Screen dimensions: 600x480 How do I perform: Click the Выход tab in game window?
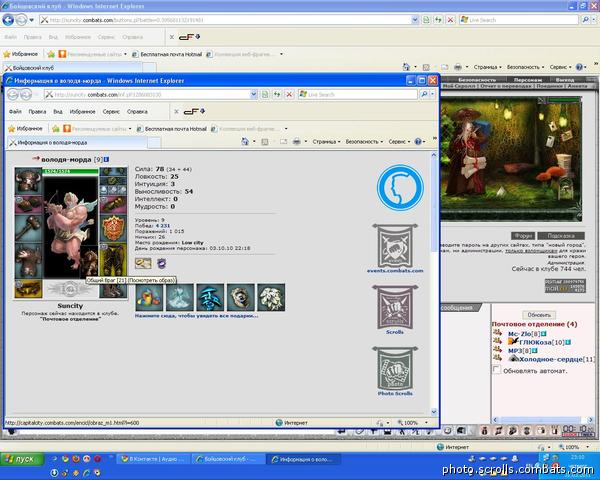[565, 80]
